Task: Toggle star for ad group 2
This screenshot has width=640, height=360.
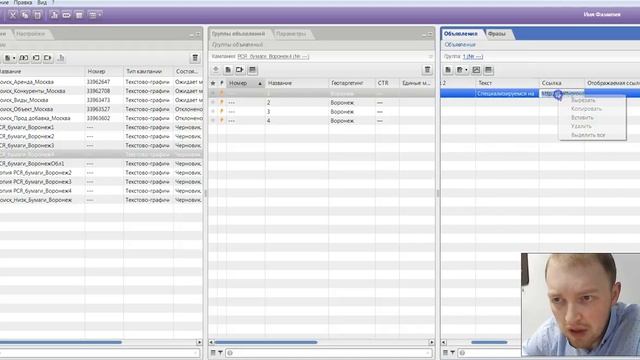Action: 213,102
